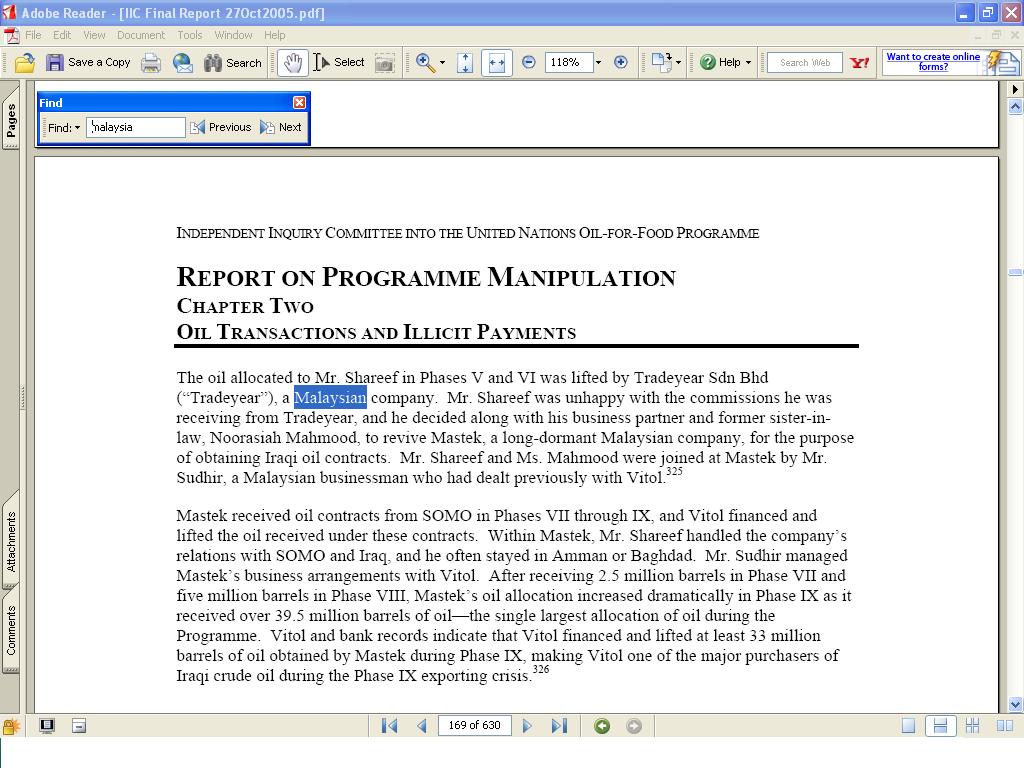Click the Fit Page height icon
The width and height of the screenshot is (1024, 768).
click(x=465, y=63)
